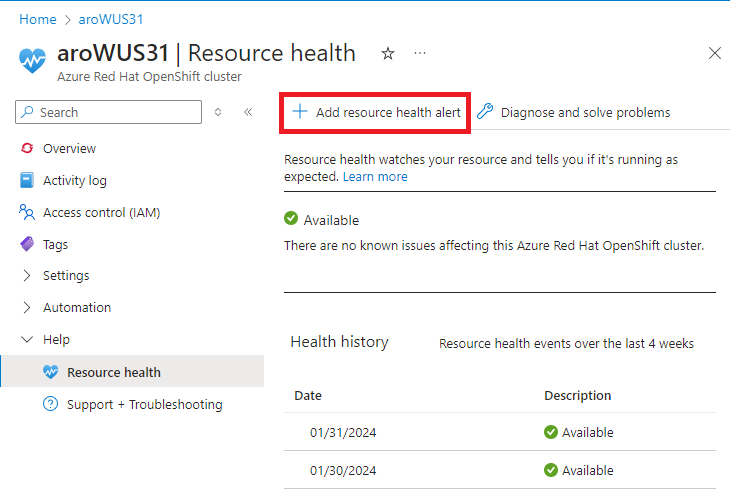730x490 pixels.
Task: Click the purple Tags icon
Action: [x=27, y=244]
